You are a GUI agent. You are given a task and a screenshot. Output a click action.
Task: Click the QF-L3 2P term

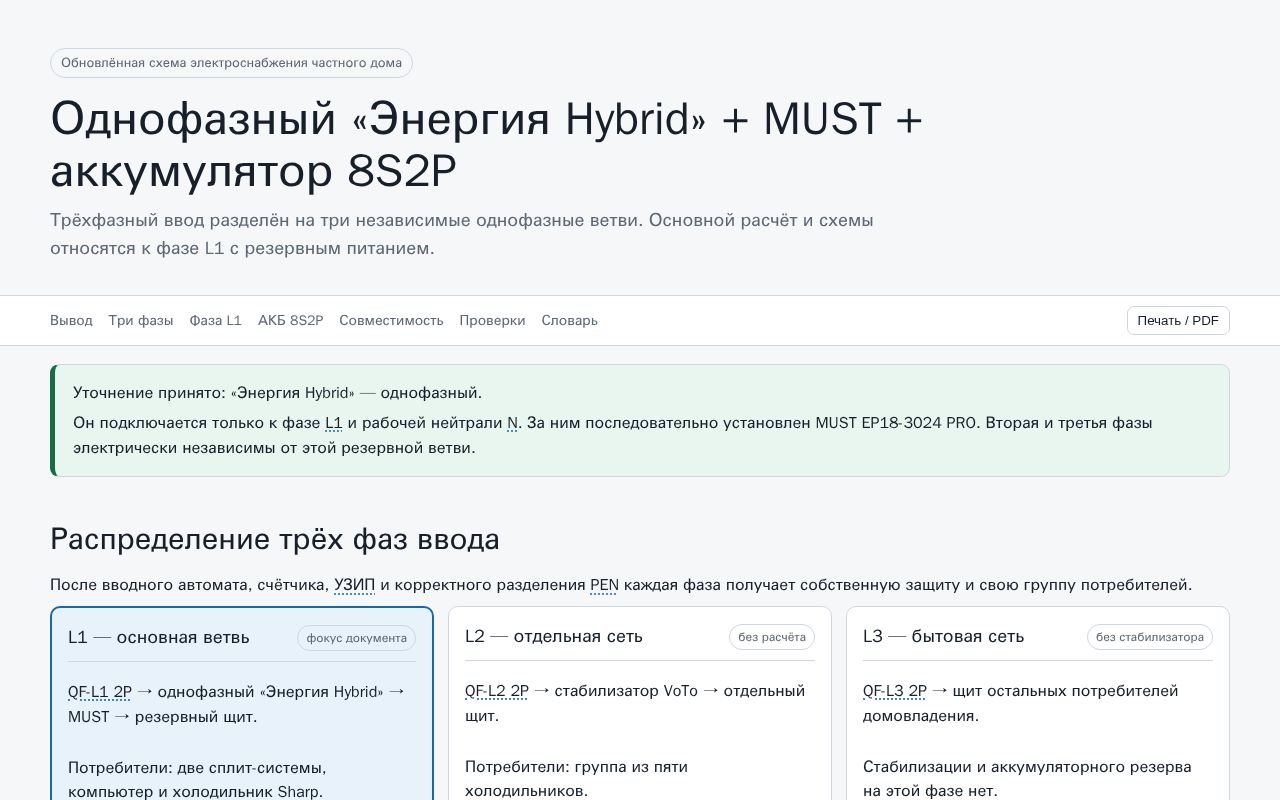click(895, 691)
